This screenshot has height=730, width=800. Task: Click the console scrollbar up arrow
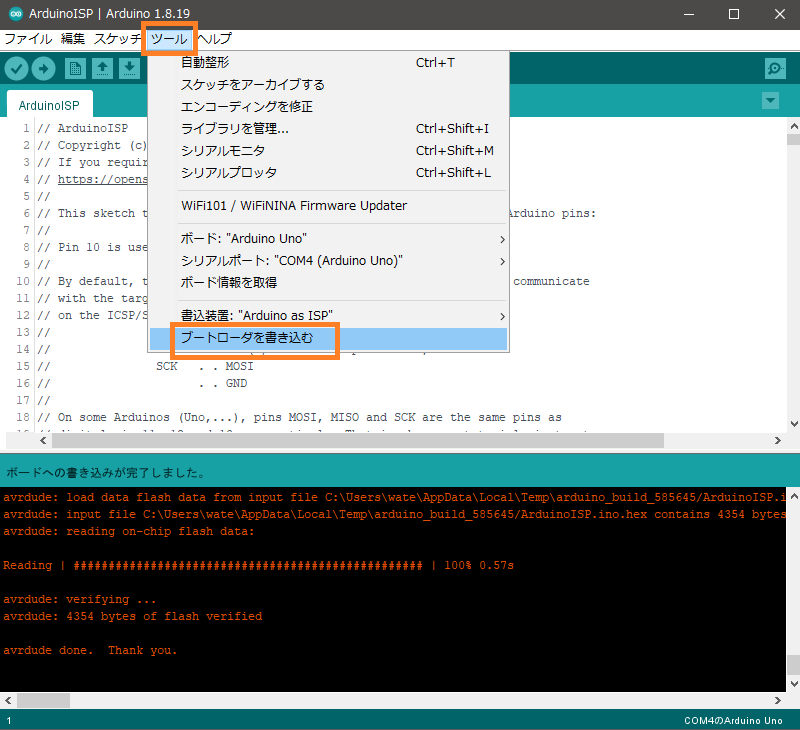tap(793, 495)
